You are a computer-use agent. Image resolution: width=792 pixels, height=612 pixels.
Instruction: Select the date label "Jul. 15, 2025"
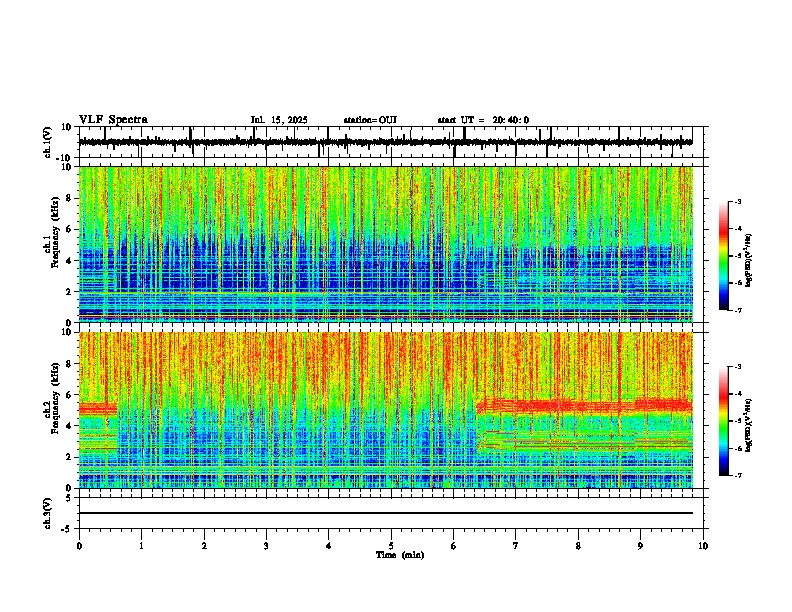click(279, 120)
